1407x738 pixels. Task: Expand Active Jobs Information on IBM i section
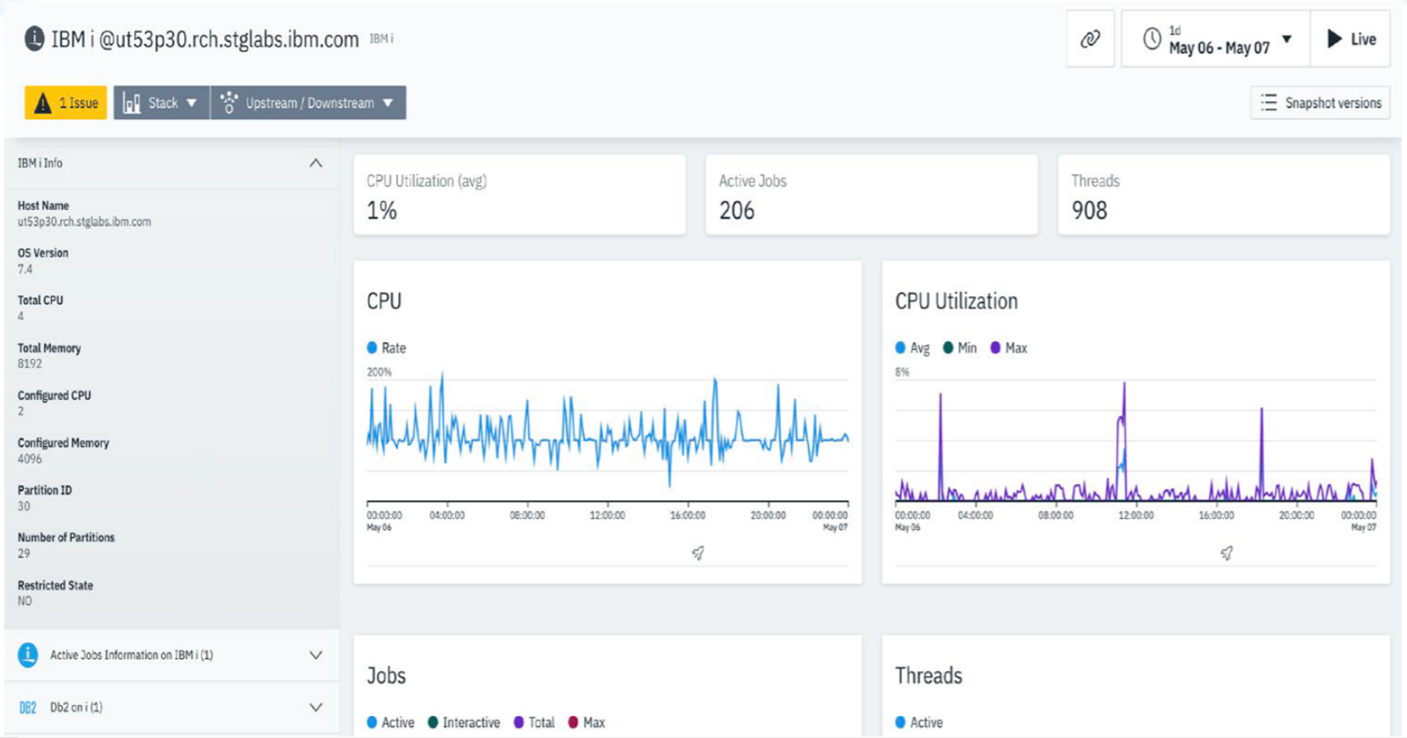click(x=316, y=656)
